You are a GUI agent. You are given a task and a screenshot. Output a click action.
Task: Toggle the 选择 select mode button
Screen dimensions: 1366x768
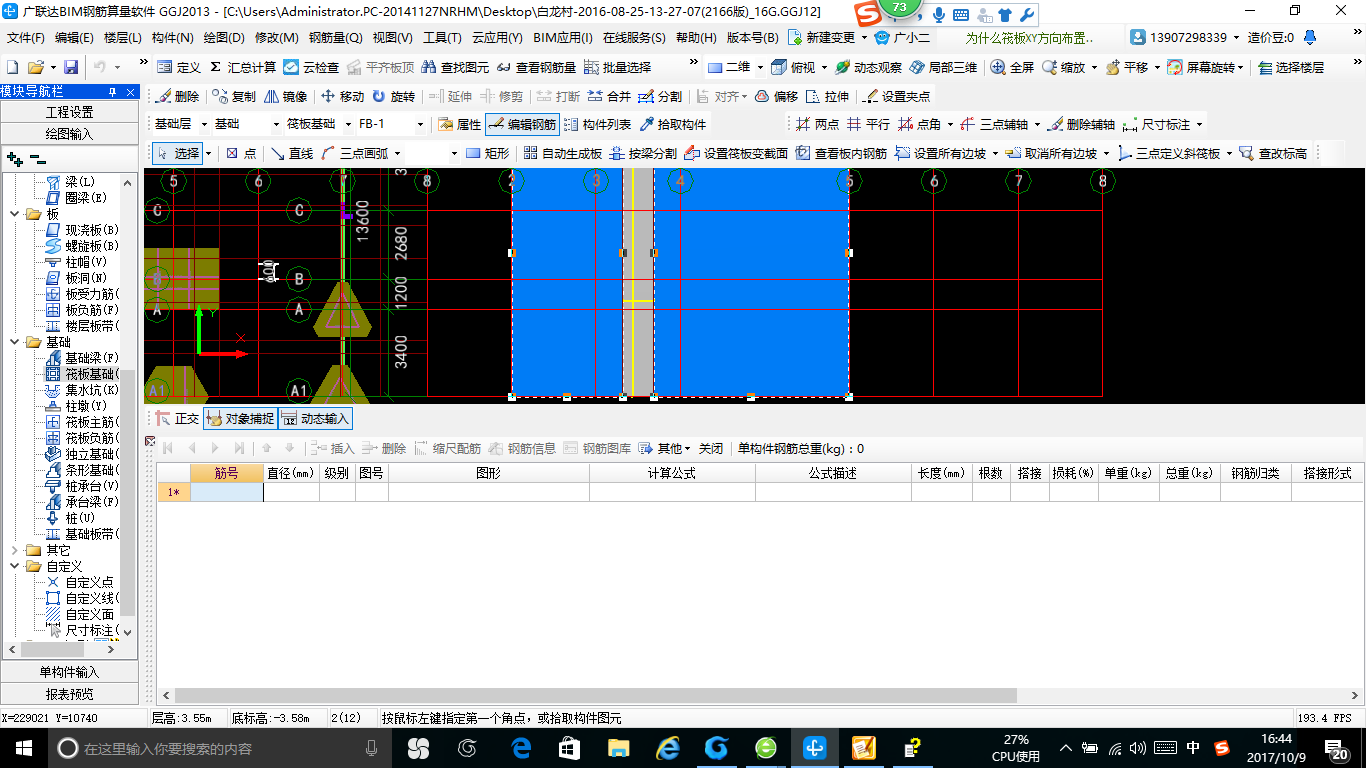click(177, 153)
